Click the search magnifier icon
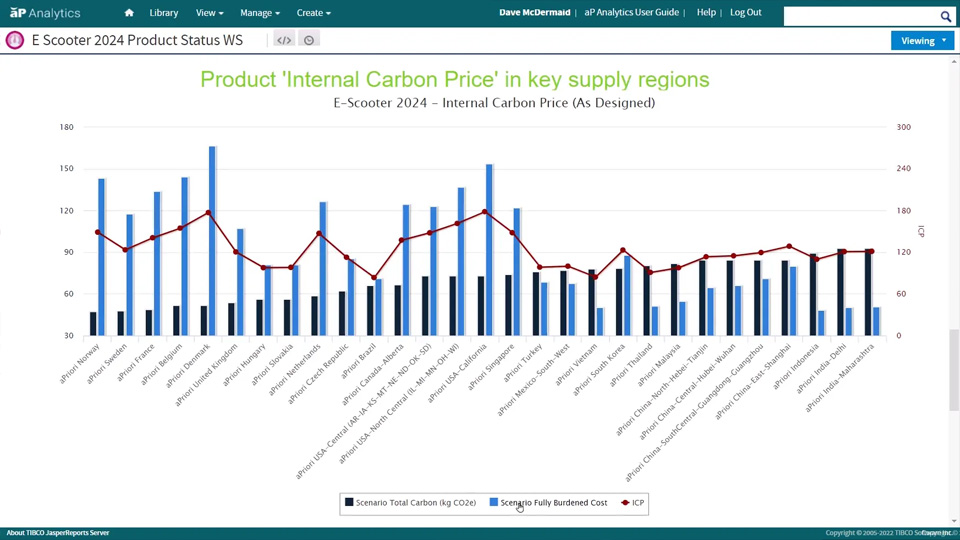960x540 pixels. pos(945,16)
